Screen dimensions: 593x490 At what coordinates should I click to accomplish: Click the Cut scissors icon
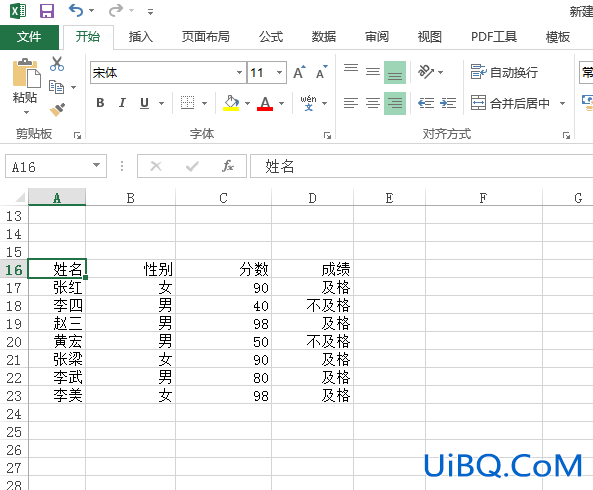point(57,64)
